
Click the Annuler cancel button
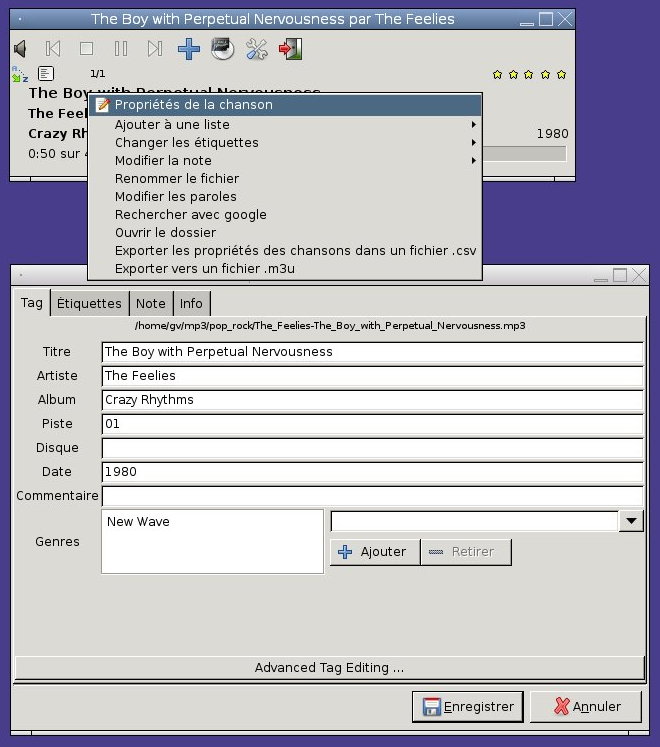point(586,707)
